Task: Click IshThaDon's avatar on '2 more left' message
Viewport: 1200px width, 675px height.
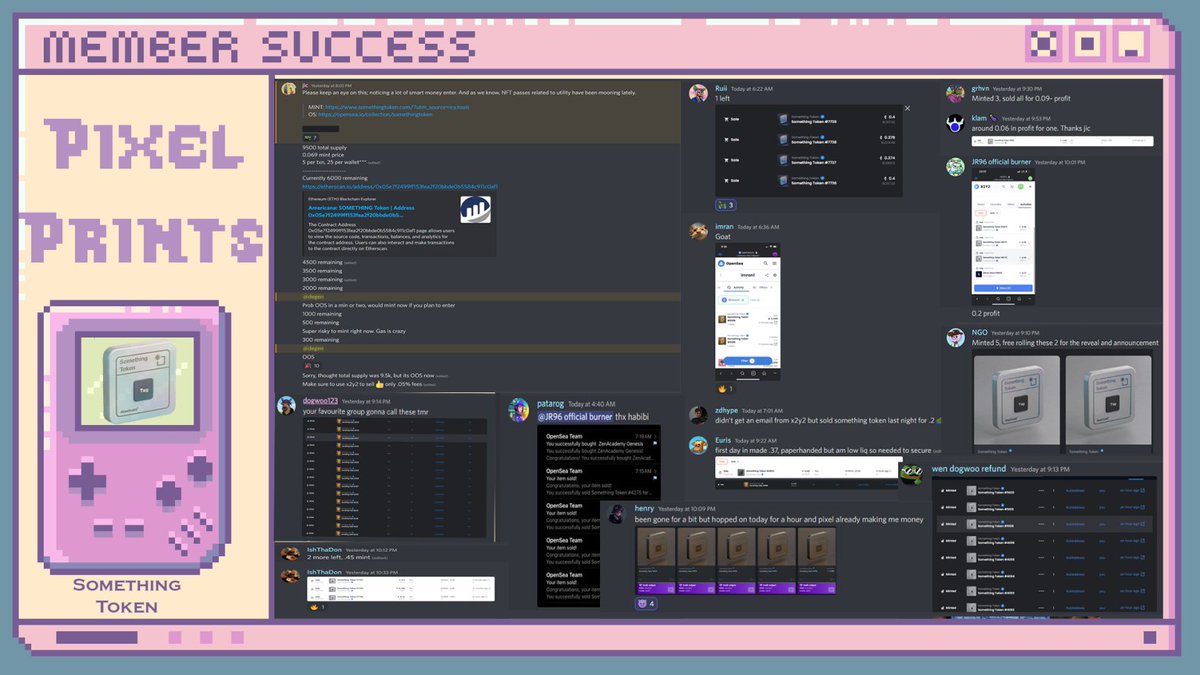Action: (x=289, y=553)
